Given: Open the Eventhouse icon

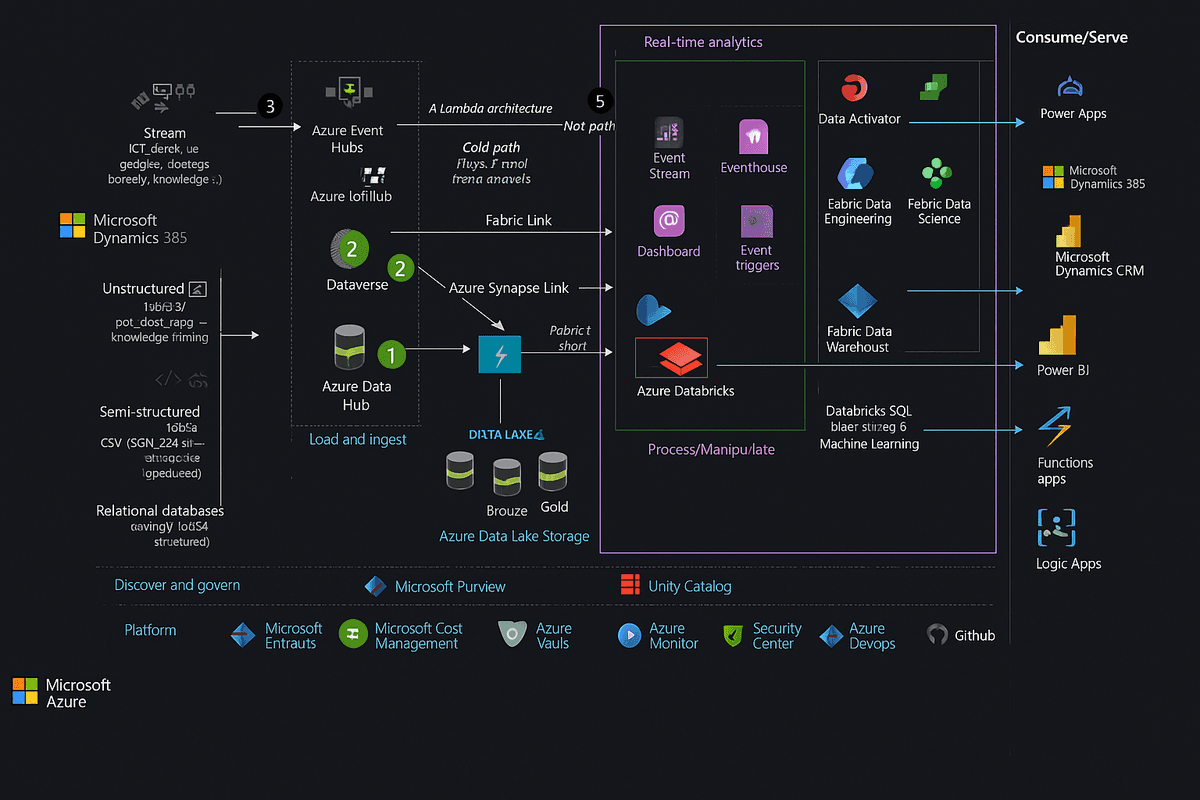Looking at the screenshot, I should pyautogui.click(x=752, y=137).
